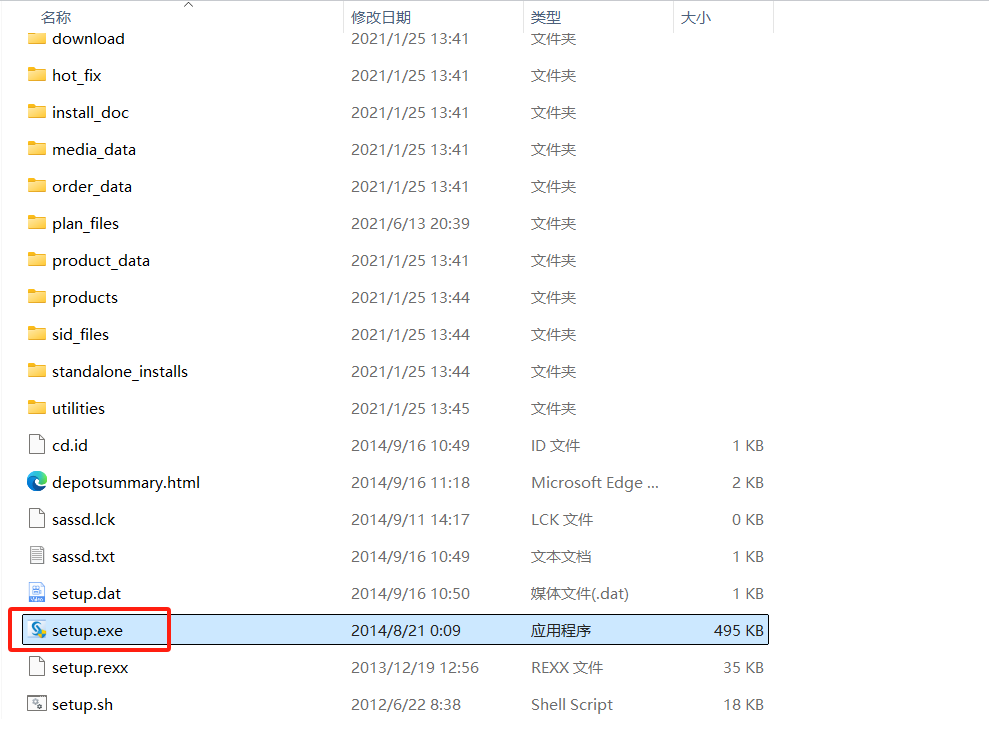989x737 pixels.
Task: Click the standalone_installs folder icon
Action: tap(37, 371)
